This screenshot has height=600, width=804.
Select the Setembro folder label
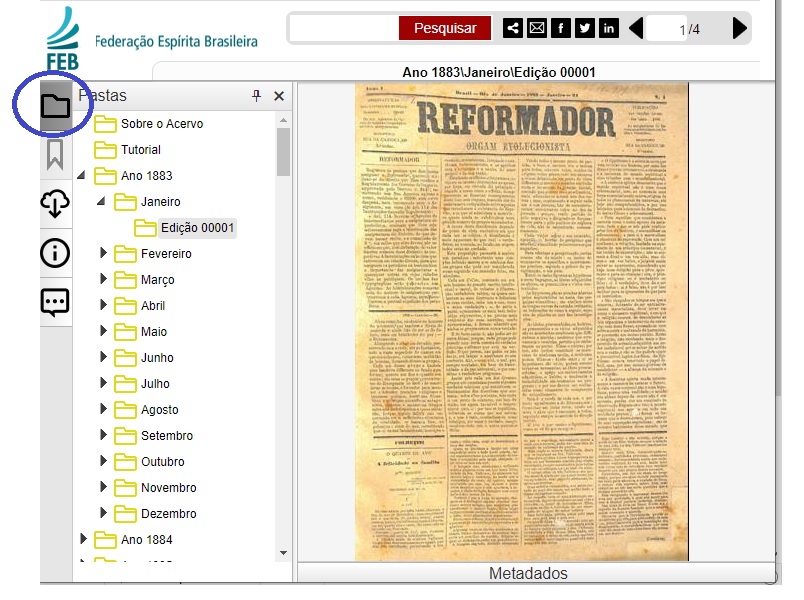coord(167,436)
